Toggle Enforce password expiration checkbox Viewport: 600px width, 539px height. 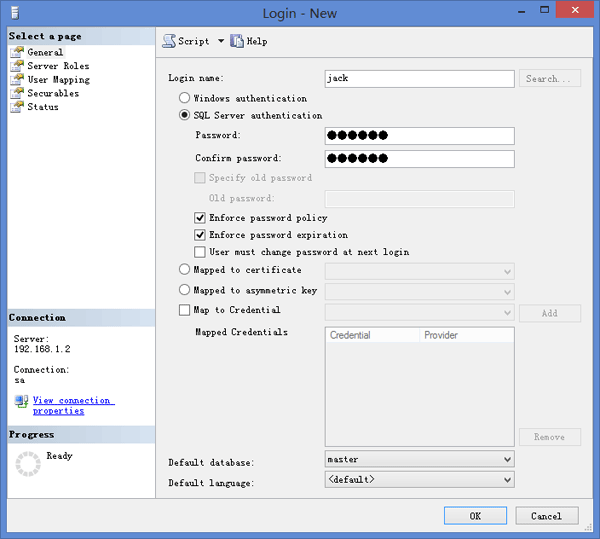200,235
